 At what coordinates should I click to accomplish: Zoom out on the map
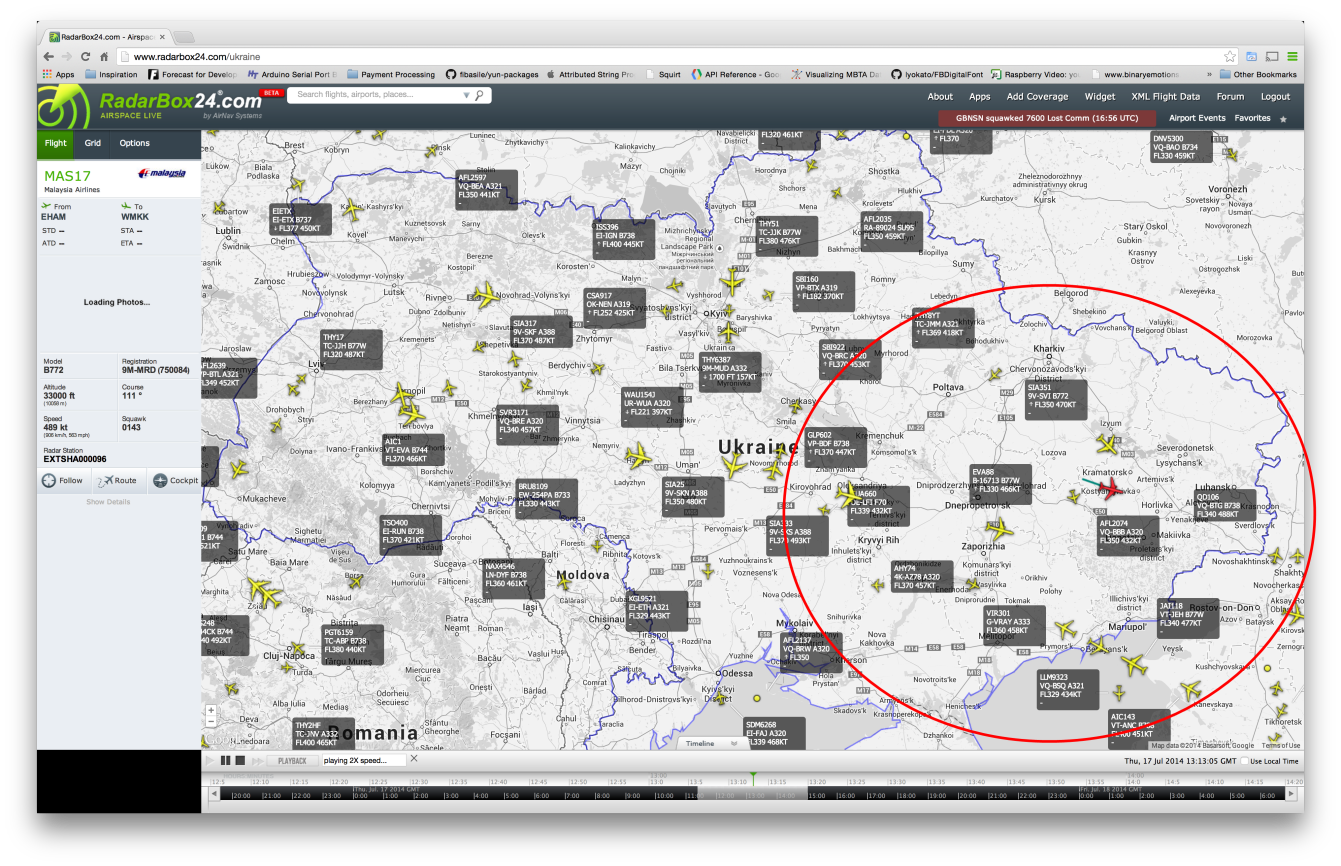click(x=210, y=722)
